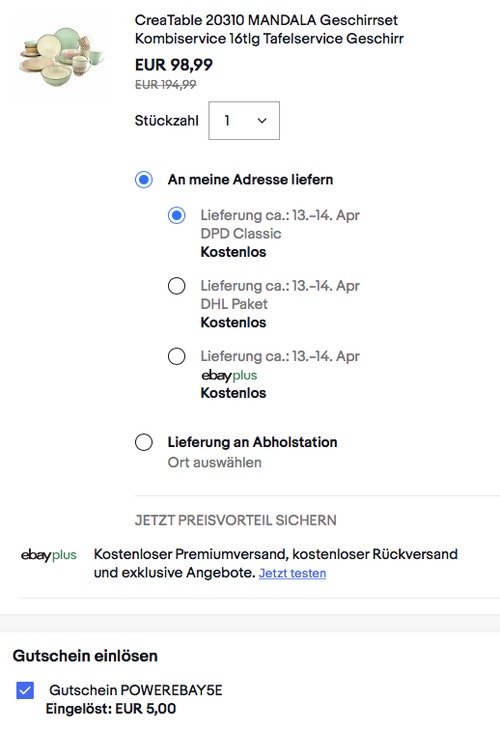The image size is (500, 730).
Task: Click Eingelöst: EUR 5,00 text
Action: tap(111, 709)
